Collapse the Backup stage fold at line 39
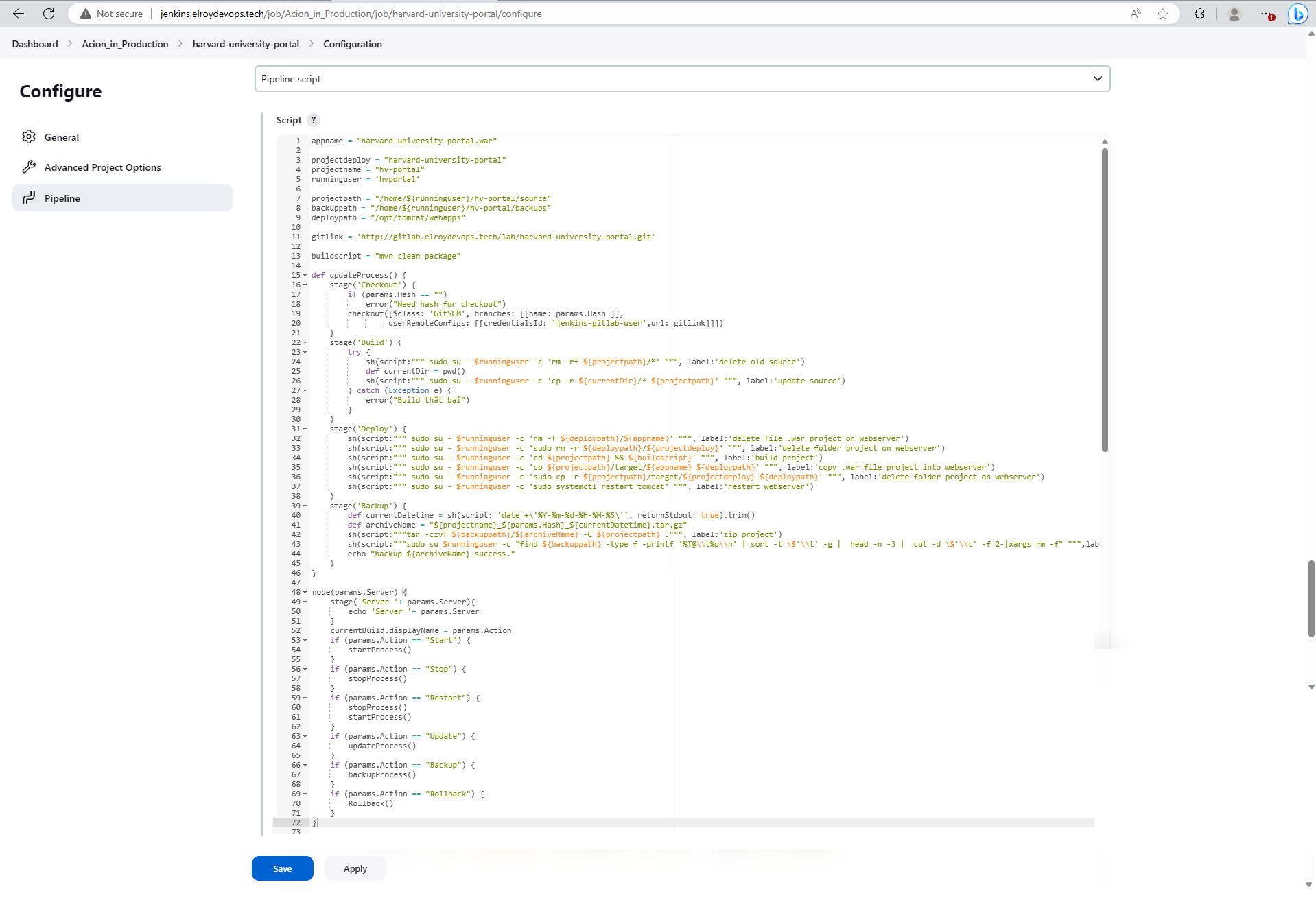The height and width of the screenshot is (900, 1316). [305, 506]
